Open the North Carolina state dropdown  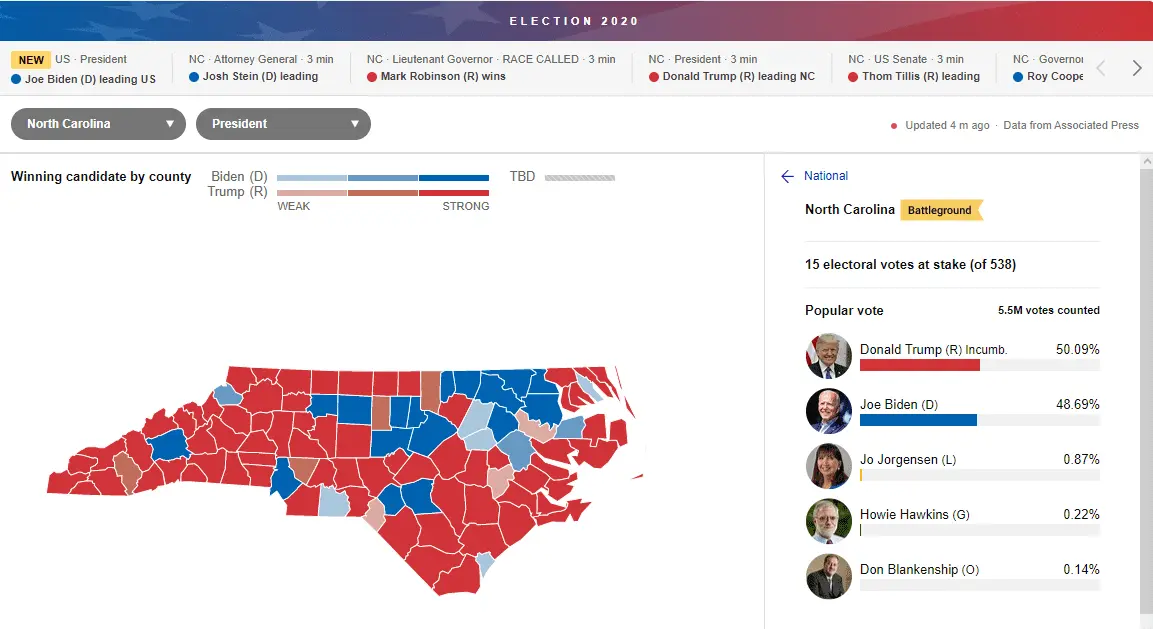tap(98, 124)
